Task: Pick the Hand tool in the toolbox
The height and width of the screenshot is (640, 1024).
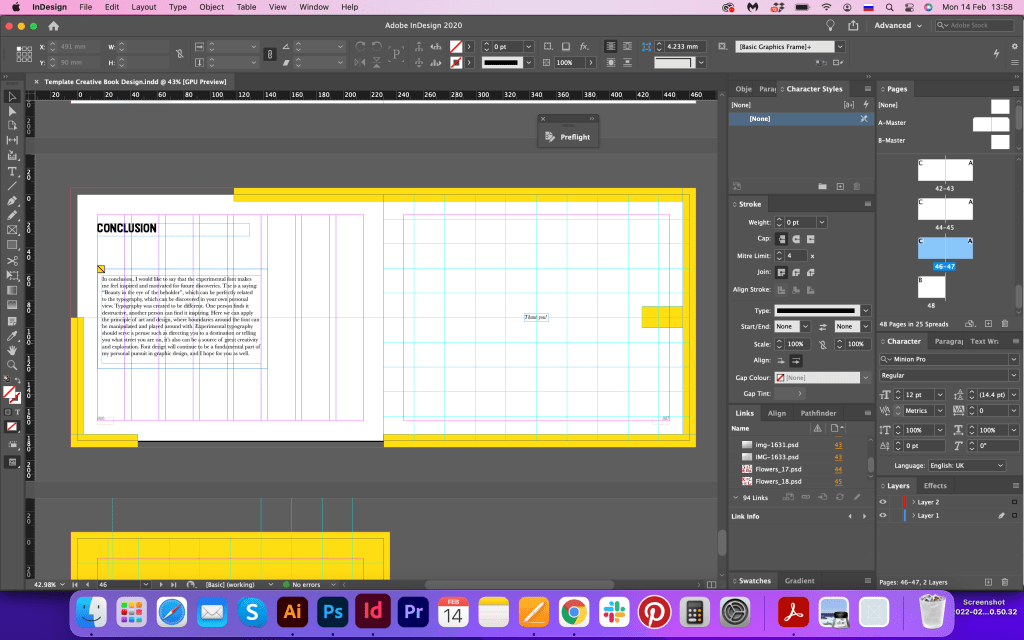Action: pos(12,350)
